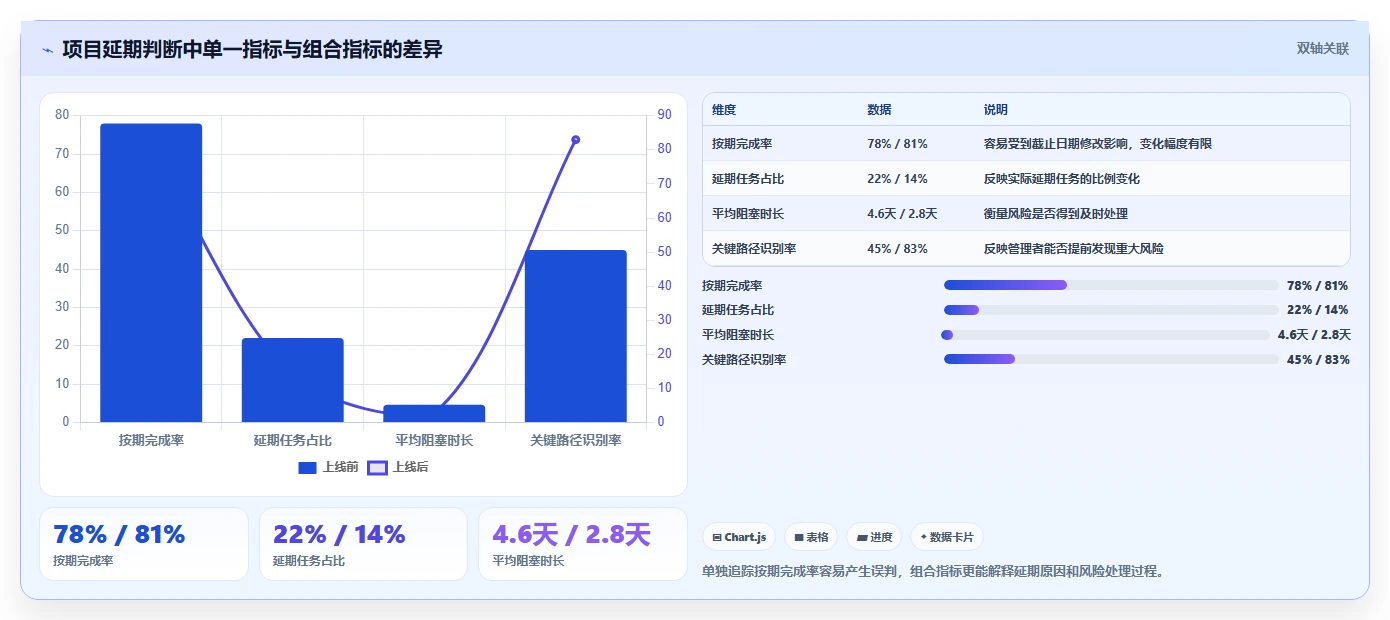Open the 4.6天 / 2.8天 平均阻塞时长 stat card
The image size is (1390, 620).
[x=583, y=544]
